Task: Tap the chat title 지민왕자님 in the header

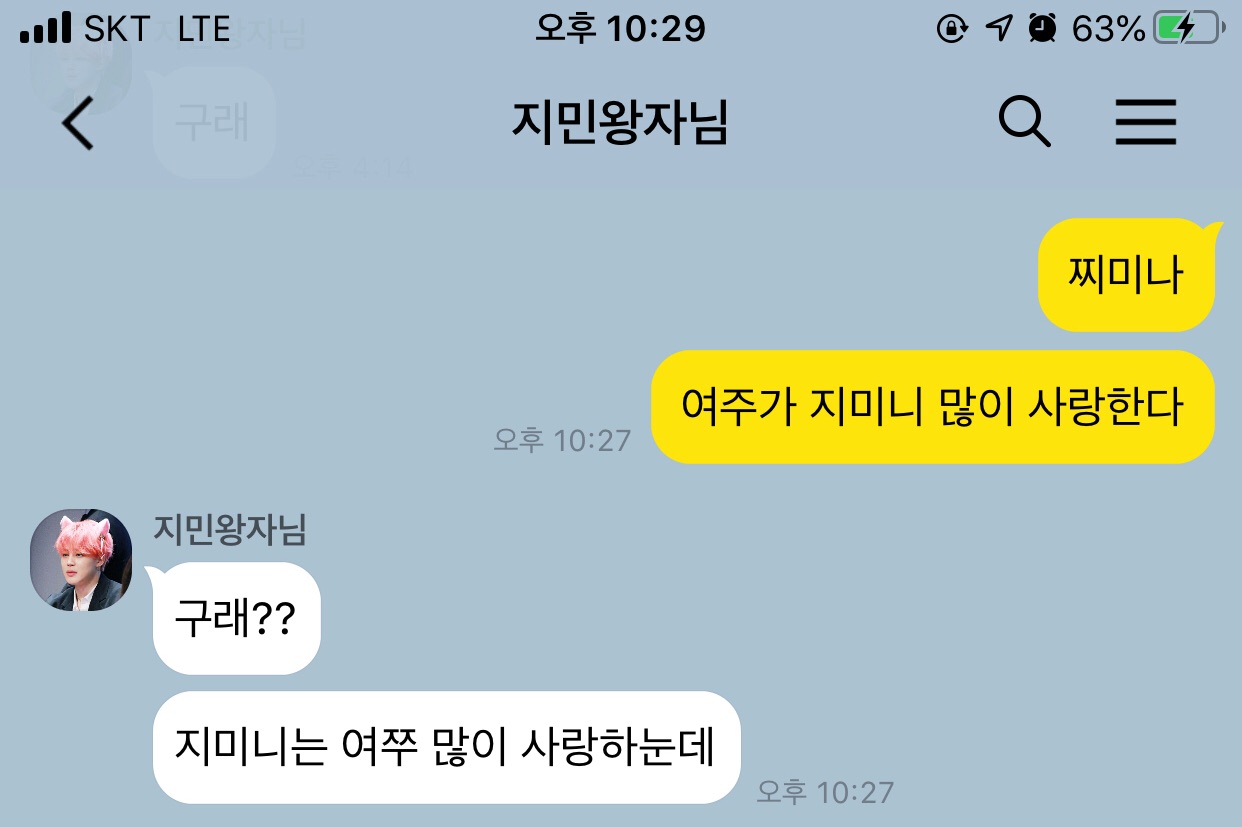Action: (x=619, y=124)
